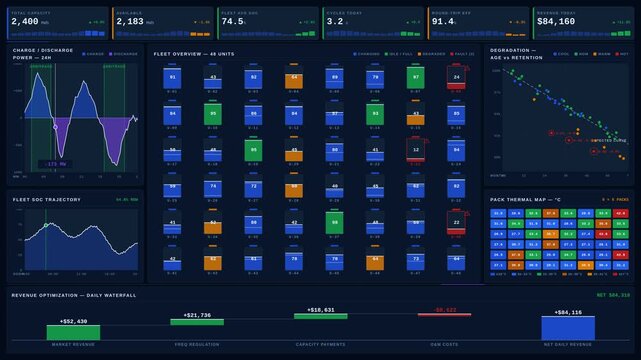Click the Freq Regulation +$21,736 bar
This screenshot has width=641, height=360.
[197, 322]
